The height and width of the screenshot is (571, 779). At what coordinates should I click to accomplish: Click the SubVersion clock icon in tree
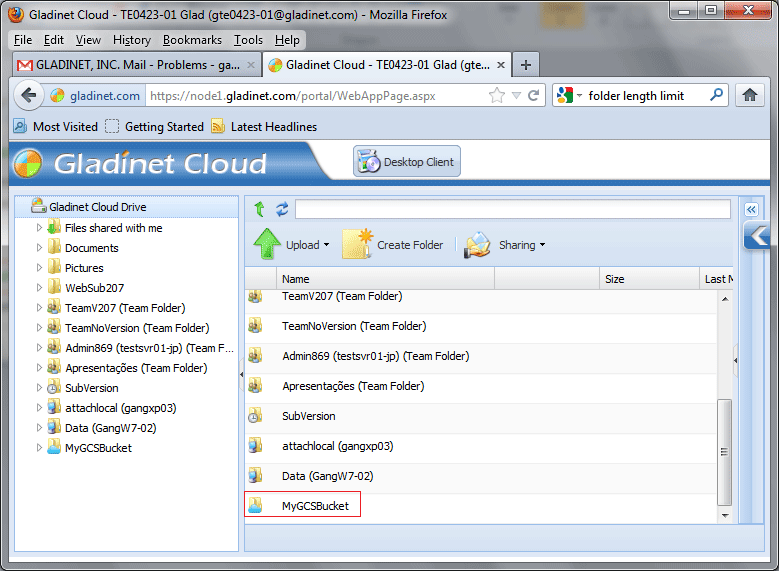click(54, 388)
